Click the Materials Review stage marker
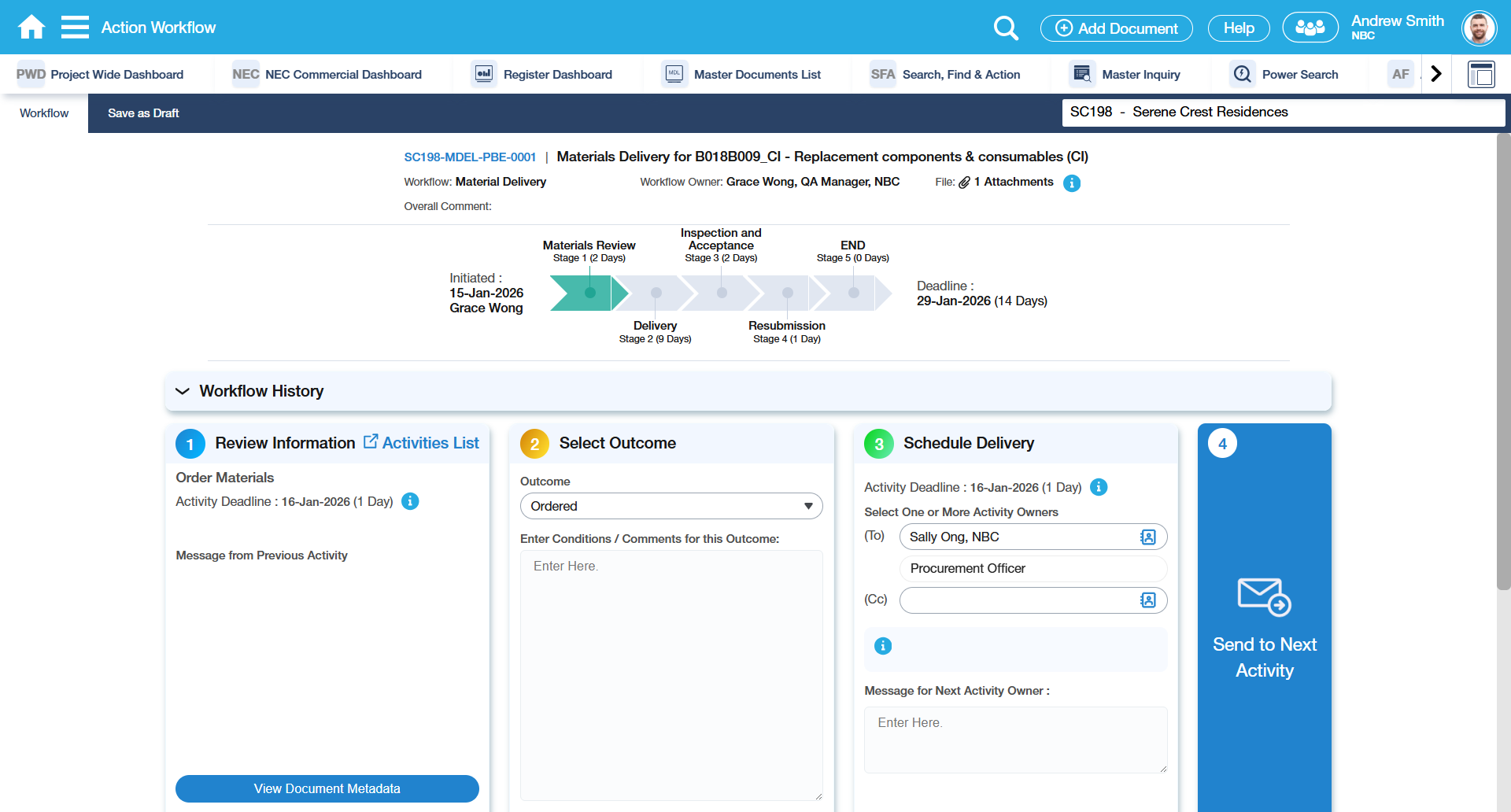The image size is (1511, 812). coord(589,293)
